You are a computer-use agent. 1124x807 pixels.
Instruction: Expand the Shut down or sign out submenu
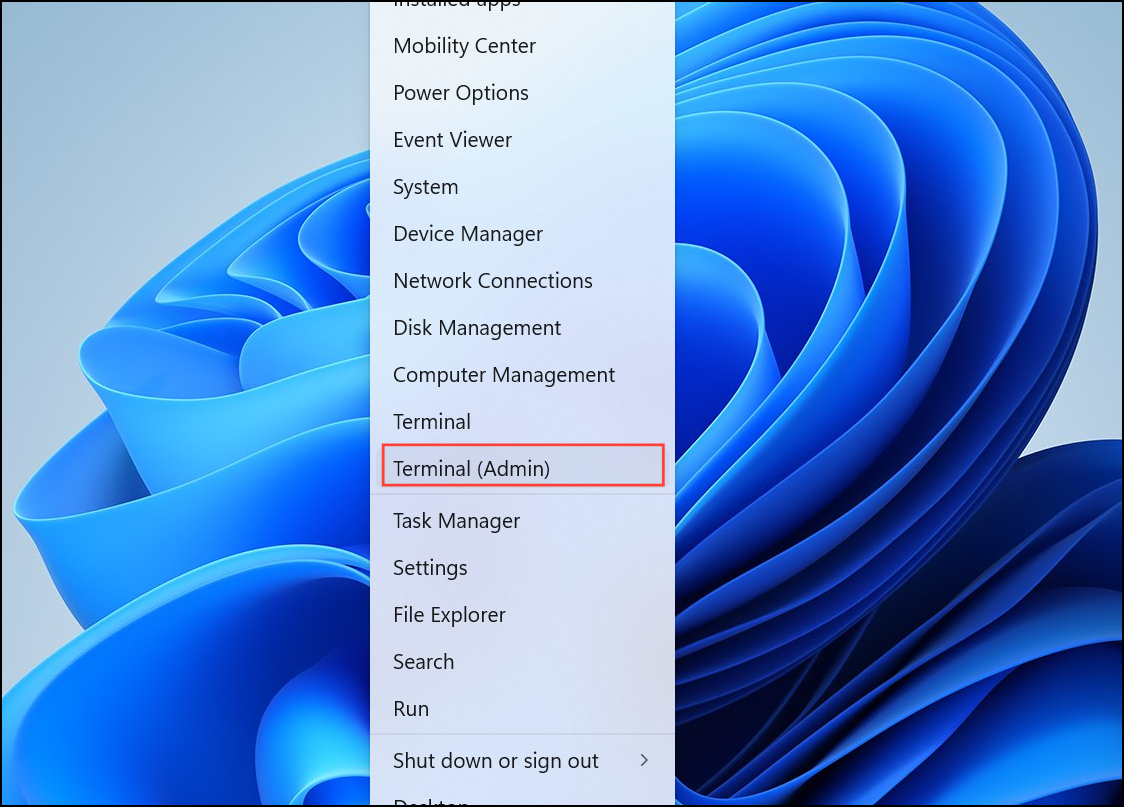(496, 761)
